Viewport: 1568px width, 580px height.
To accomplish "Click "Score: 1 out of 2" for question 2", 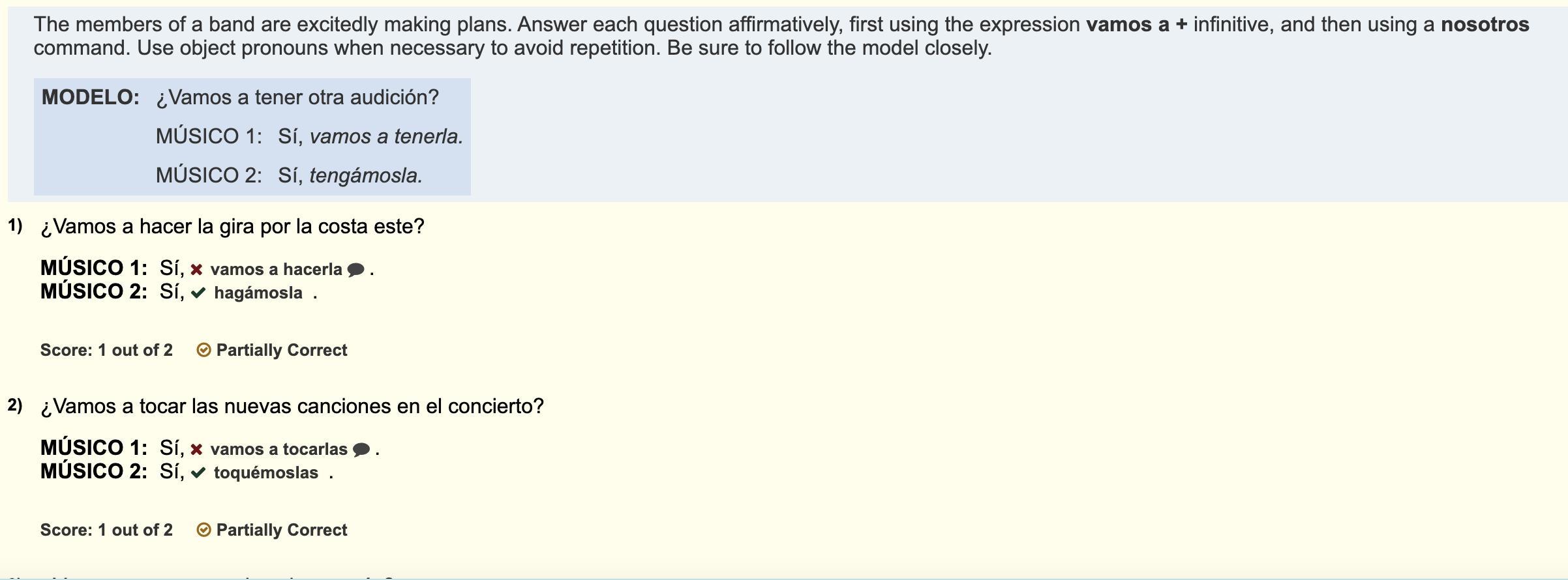I will click(106, 530).
